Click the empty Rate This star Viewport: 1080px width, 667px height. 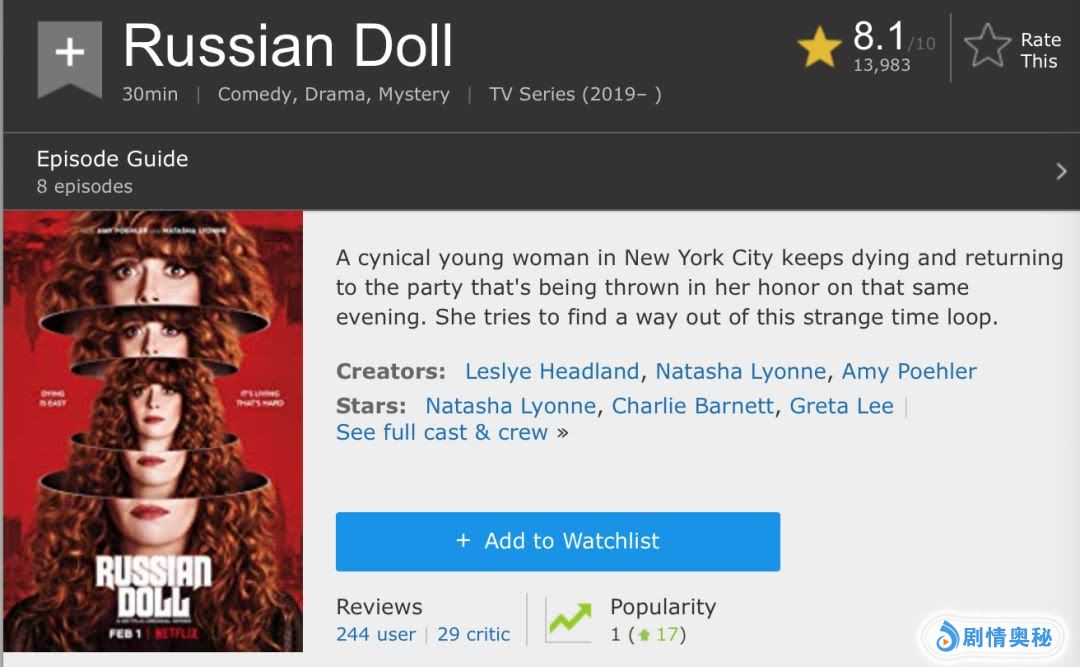987,48
